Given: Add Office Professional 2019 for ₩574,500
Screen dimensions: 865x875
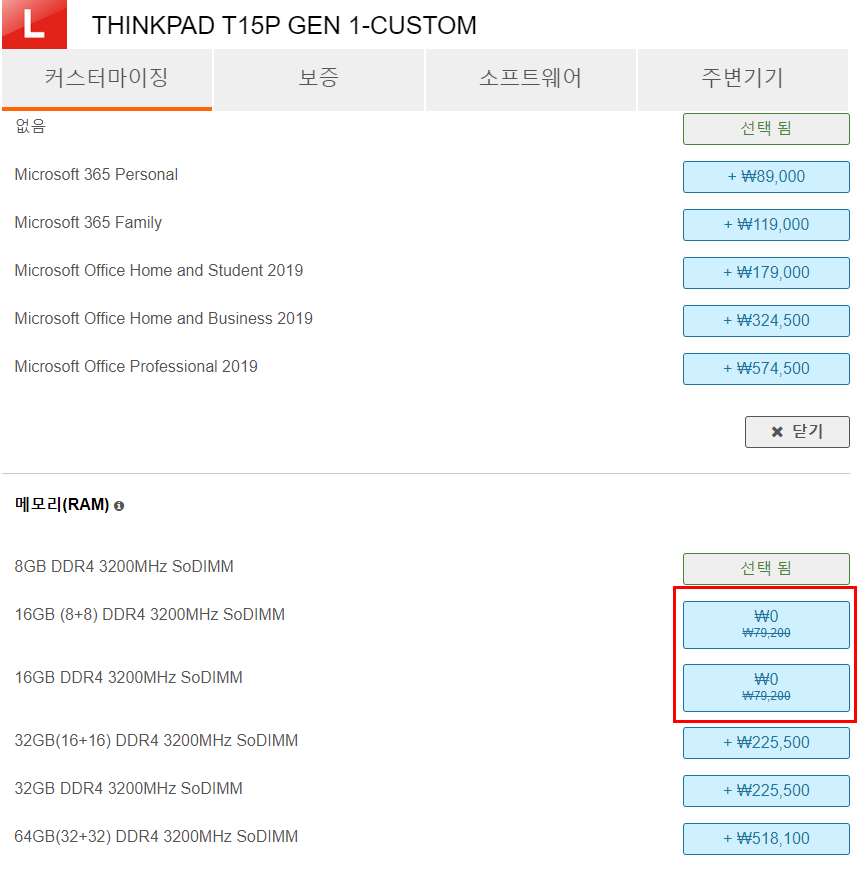Looking at the screenshot, I should click(x=766, y=369).
